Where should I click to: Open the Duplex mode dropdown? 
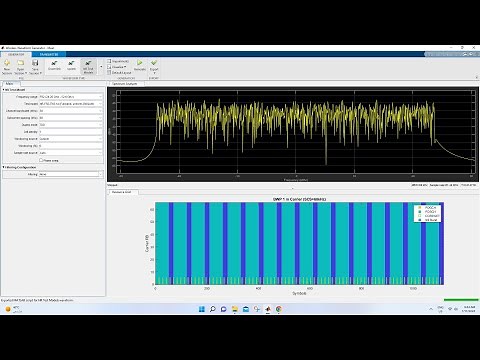click(x=71, y=125)
